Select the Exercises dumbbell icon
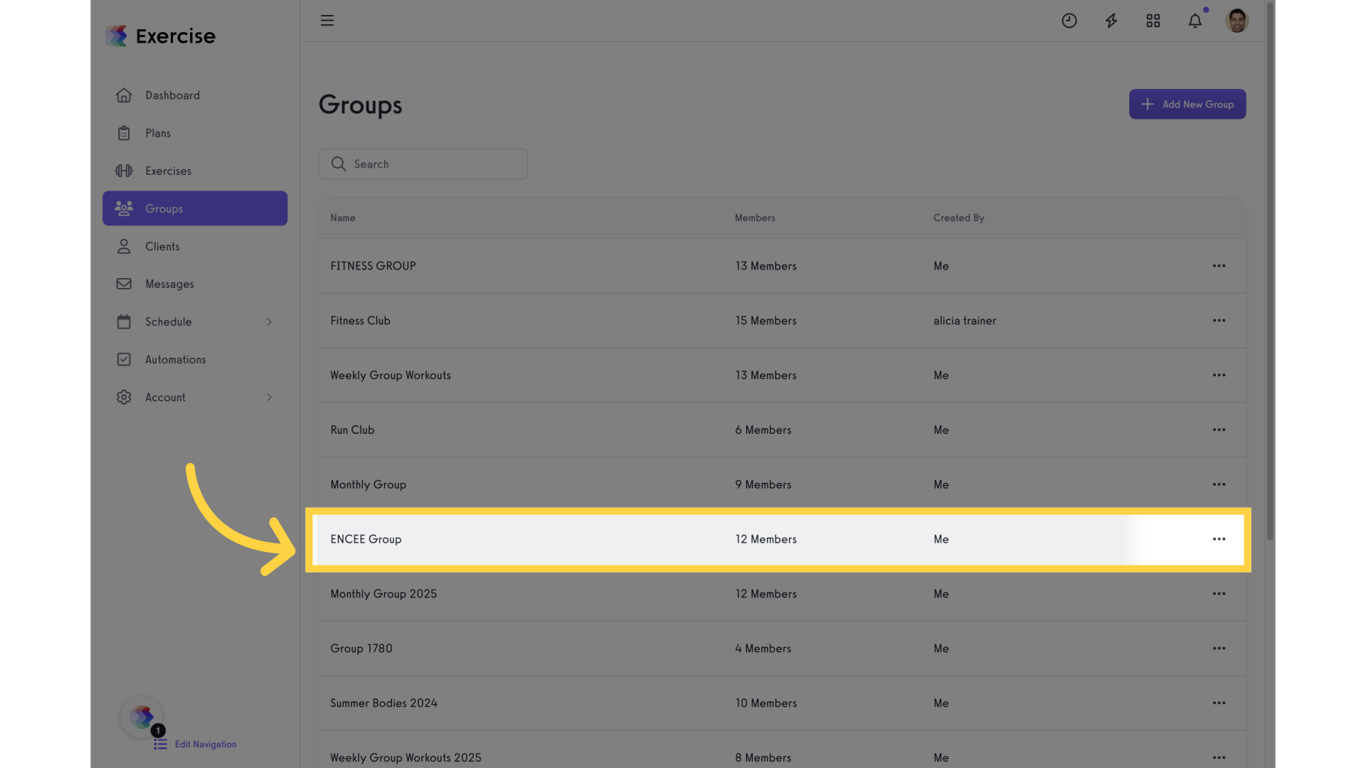The height and width of the screenshot is (768, 1366). 124,170
